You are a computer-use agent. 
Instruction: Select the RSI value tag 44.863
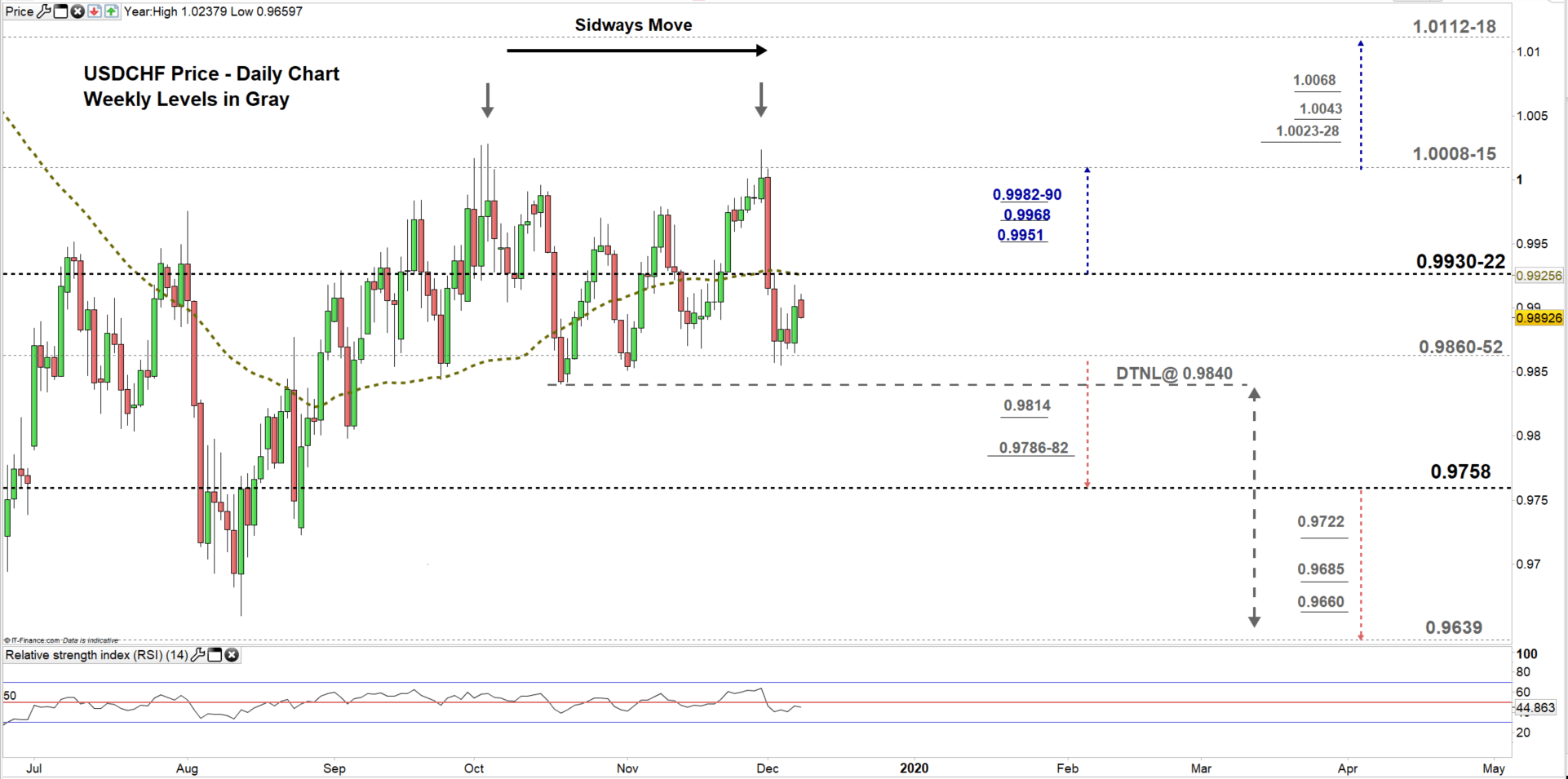click(x=1536, y=708)
